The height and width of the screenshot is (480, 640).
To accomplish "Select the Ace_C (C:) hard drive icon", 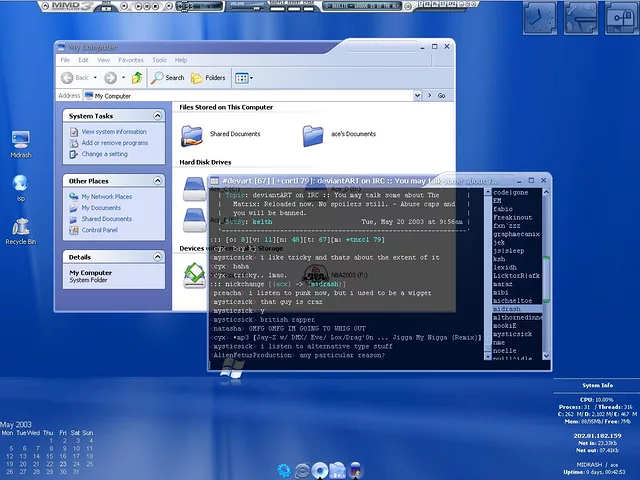I will click(x=194, y=189).
